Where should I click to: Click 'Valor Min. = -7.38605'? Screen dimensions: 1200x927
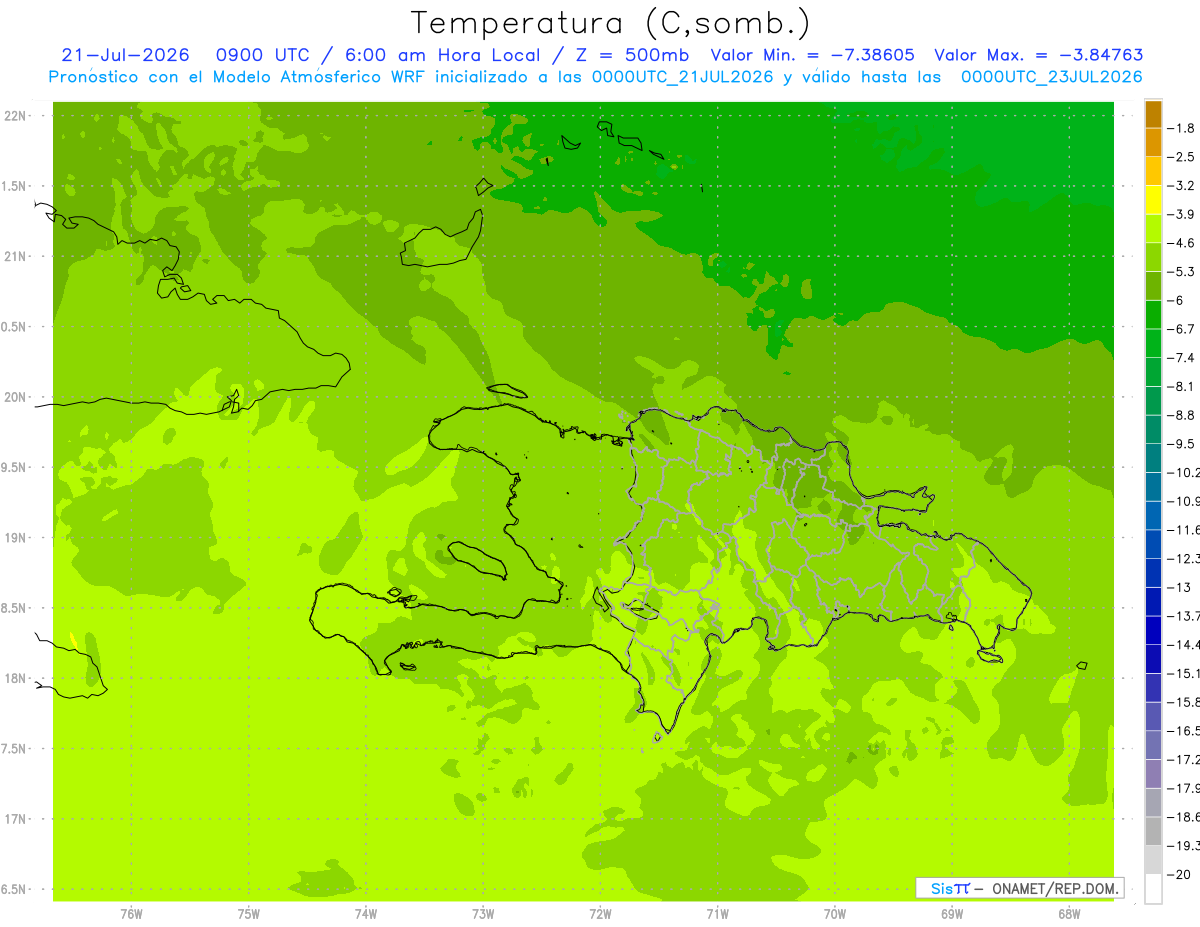coord(812,55)
